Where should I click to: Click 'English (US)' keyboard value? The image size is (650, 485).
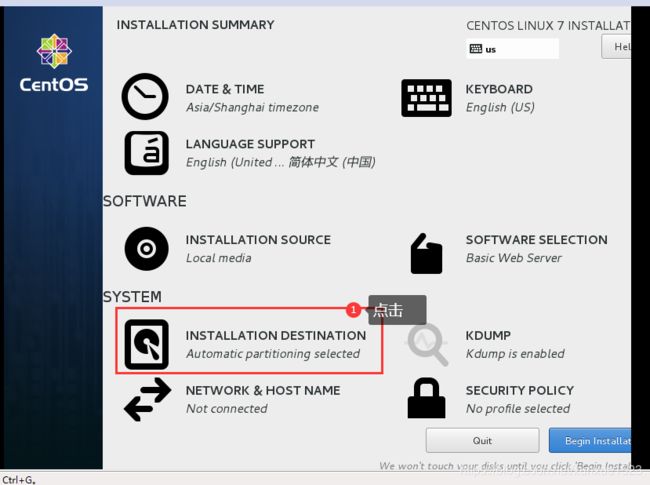tap(500, 108)
